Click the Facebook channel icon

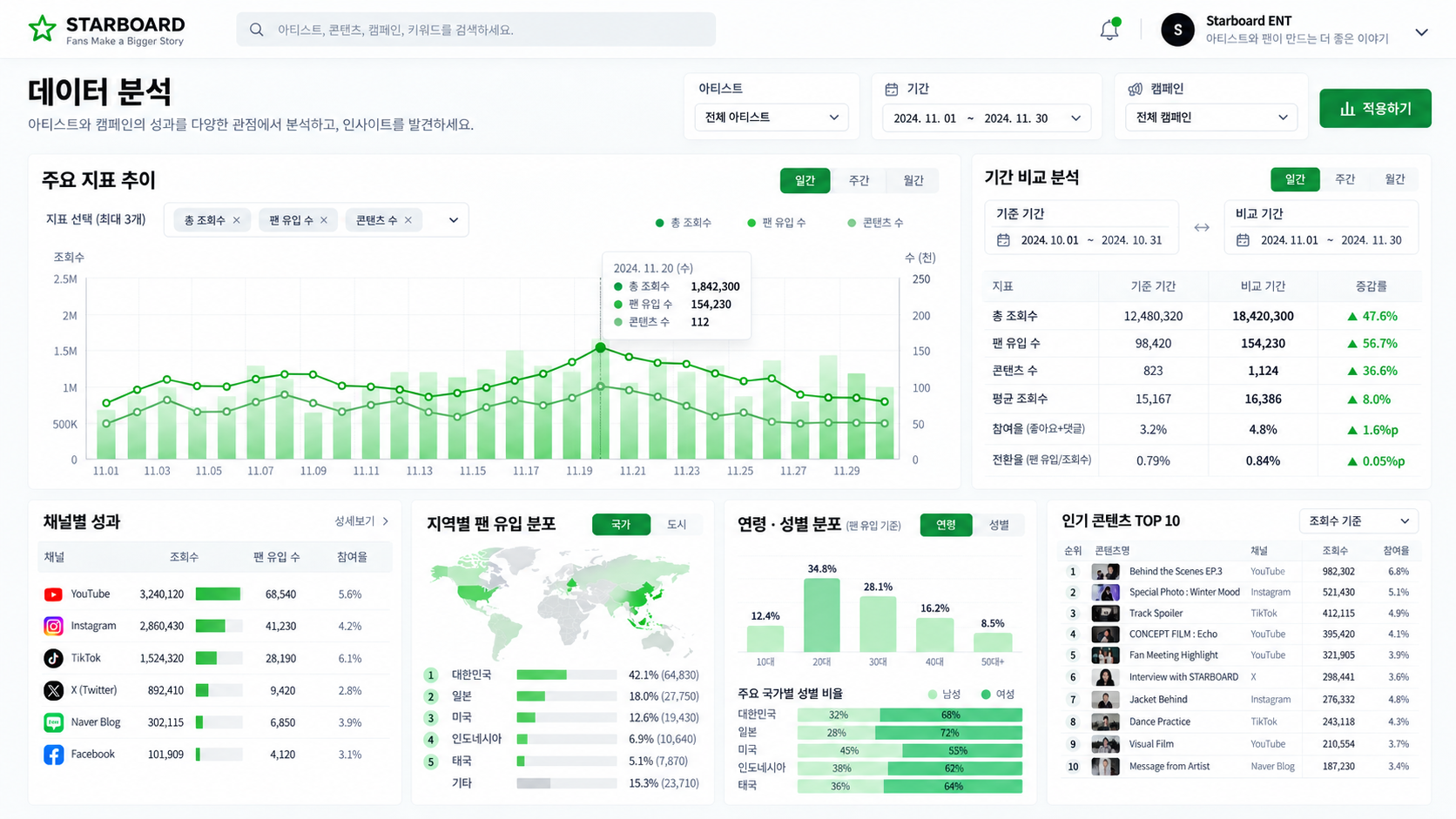[x=53, y=755]
